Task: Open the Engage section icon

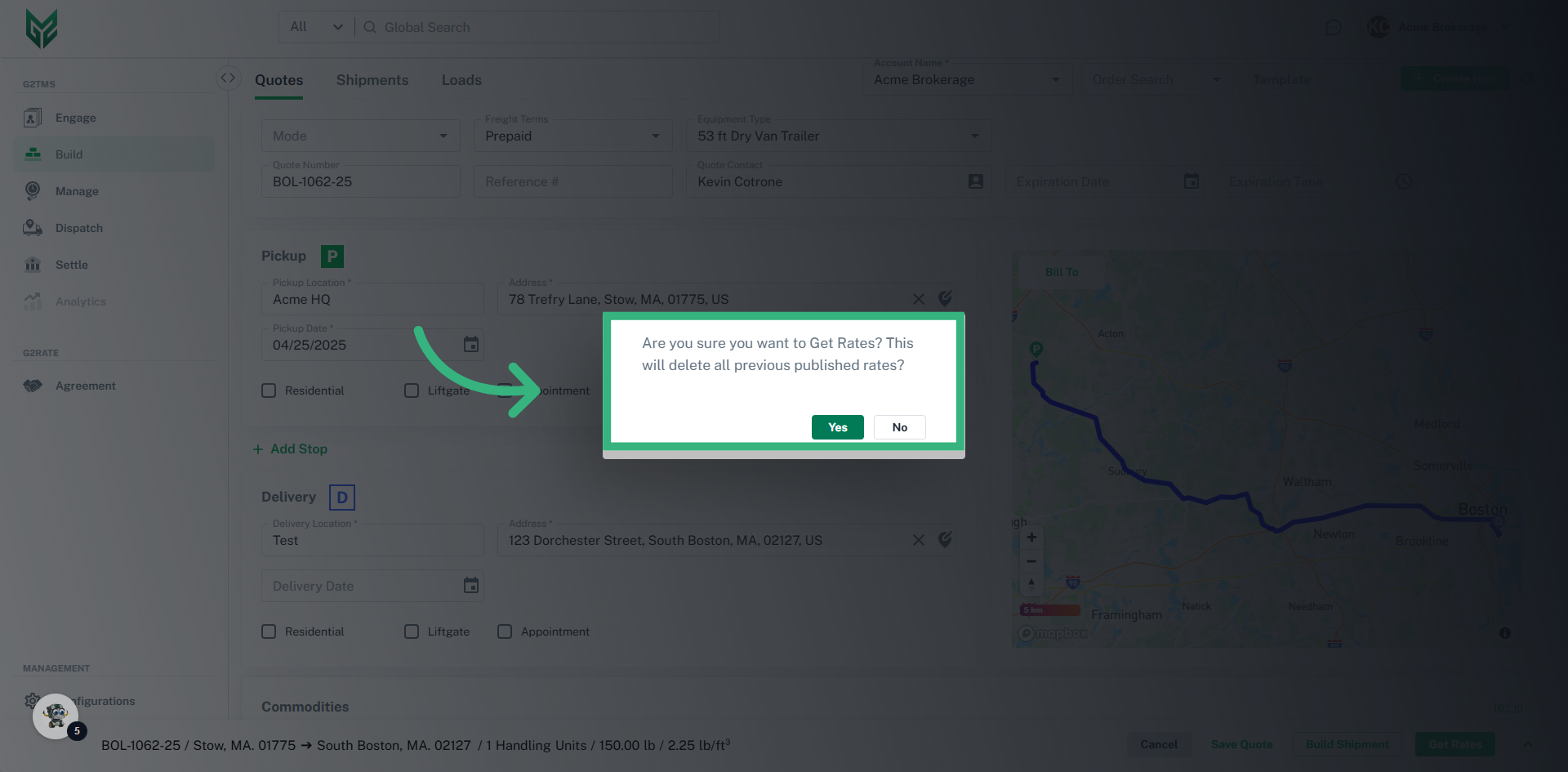Action: [x=33, y=118]
